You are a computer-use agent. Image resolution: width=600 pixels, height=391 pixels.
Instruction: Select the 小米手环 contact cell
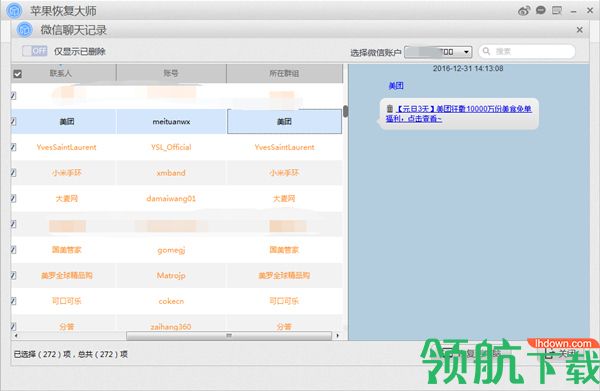click(67, 173)
